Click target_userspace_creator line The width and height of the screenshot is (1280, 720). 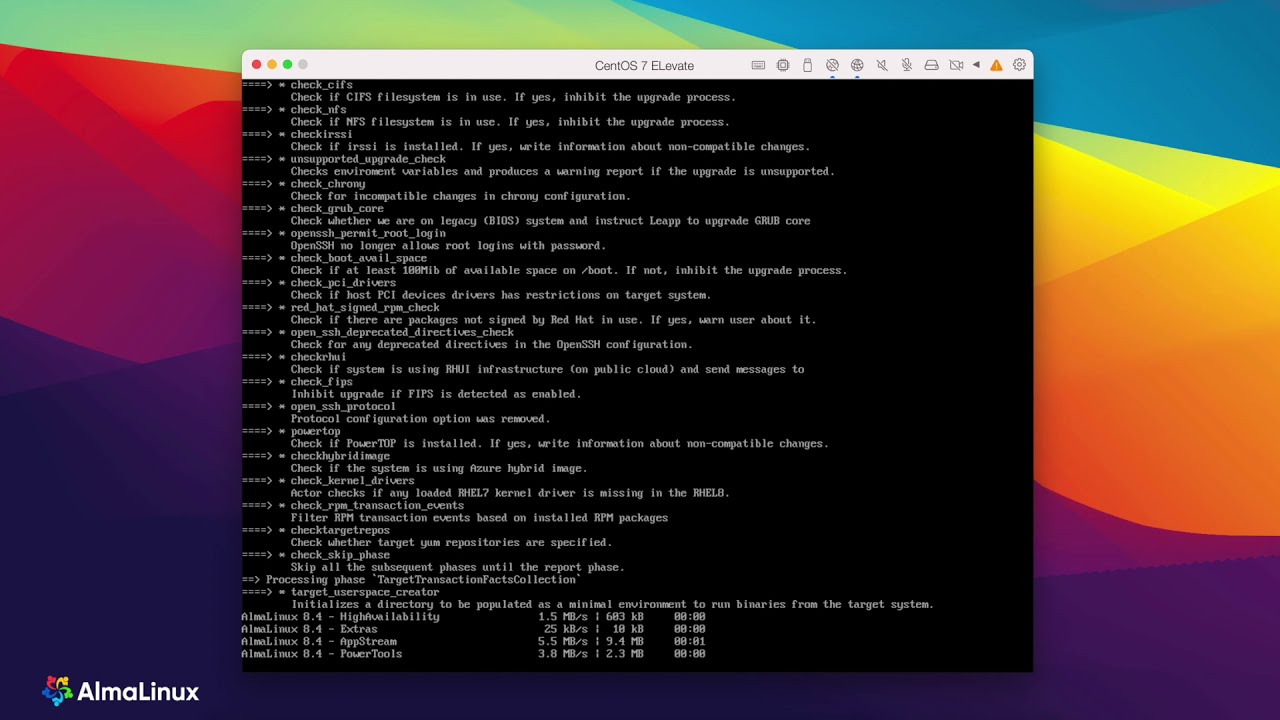340,592
